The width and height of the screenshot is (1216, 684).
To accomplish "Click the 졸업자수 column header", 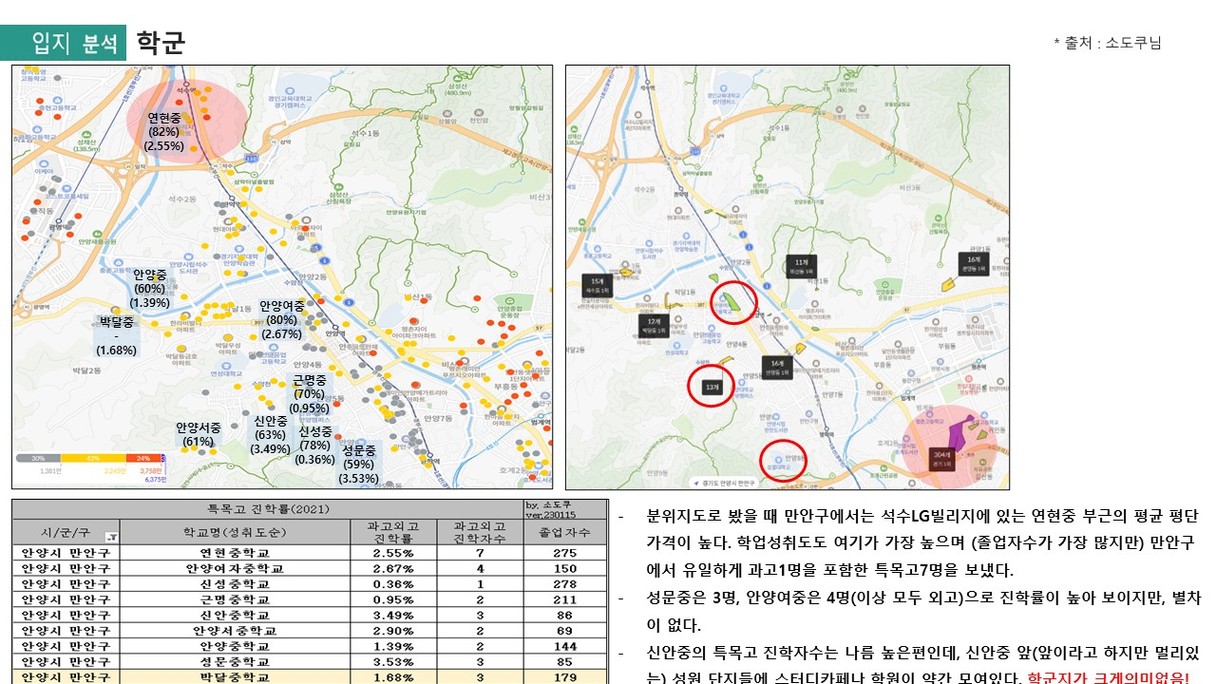I will 565,531.
